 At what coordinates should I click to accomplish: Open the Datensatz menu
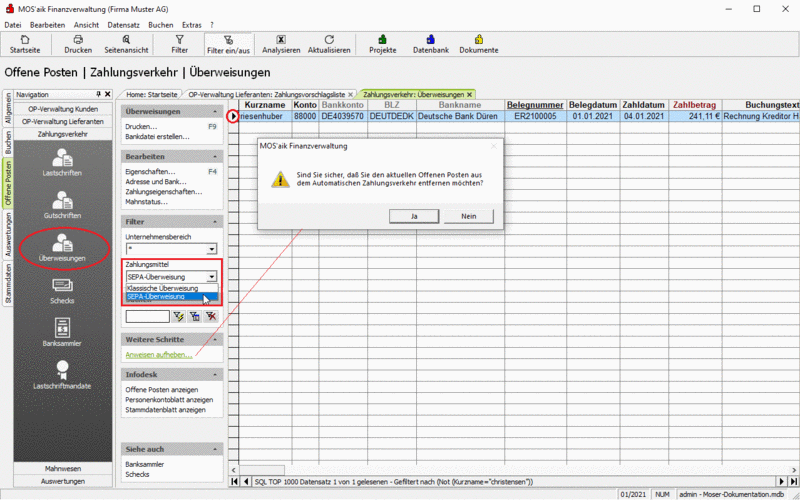coord(123,24)
